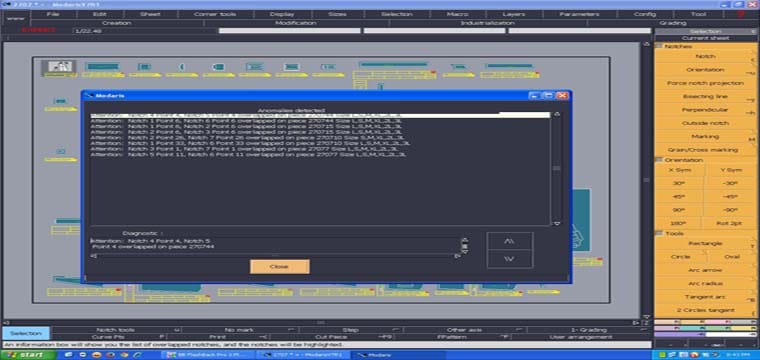The height and width of the screenshot is (360, 760).
Task: Open the Macro menu
Action: click(457, 14)
